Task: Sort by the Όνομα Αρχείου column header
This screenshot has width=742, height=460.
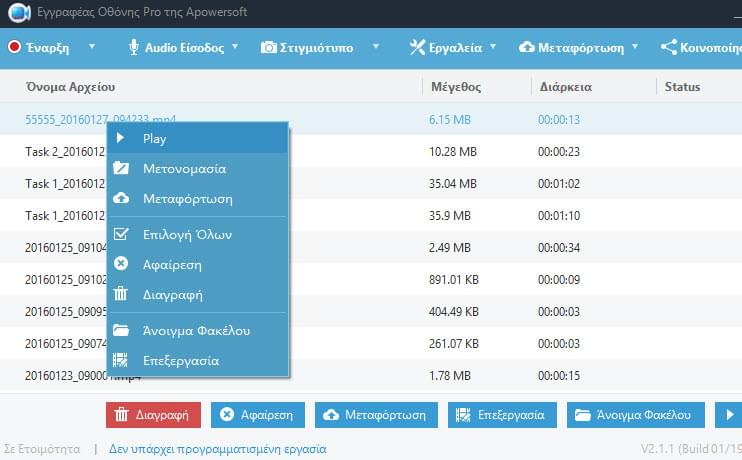Action: click(71, 87)
